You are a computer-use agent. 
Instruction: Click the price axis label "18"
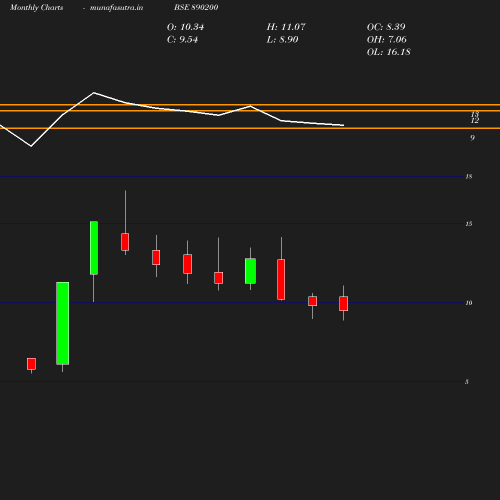tap(469, 177)
